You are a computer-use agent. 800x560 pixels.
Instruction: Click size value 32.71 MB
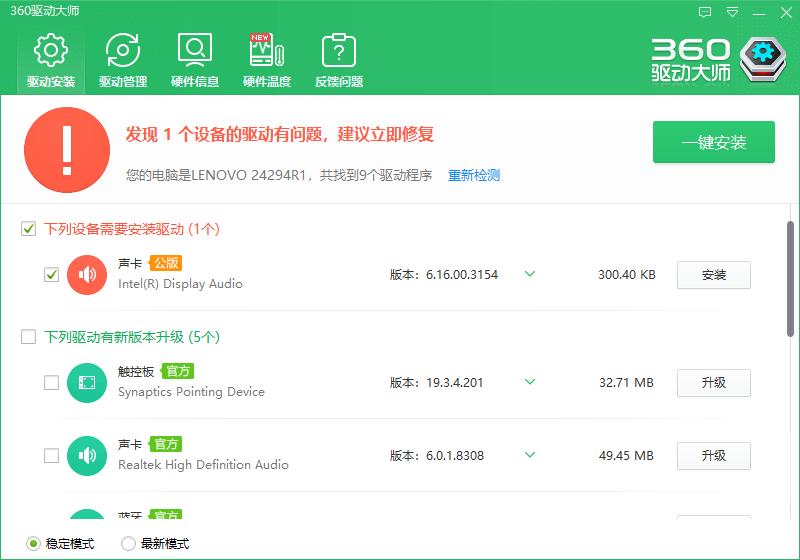click(x=626, y=383)
